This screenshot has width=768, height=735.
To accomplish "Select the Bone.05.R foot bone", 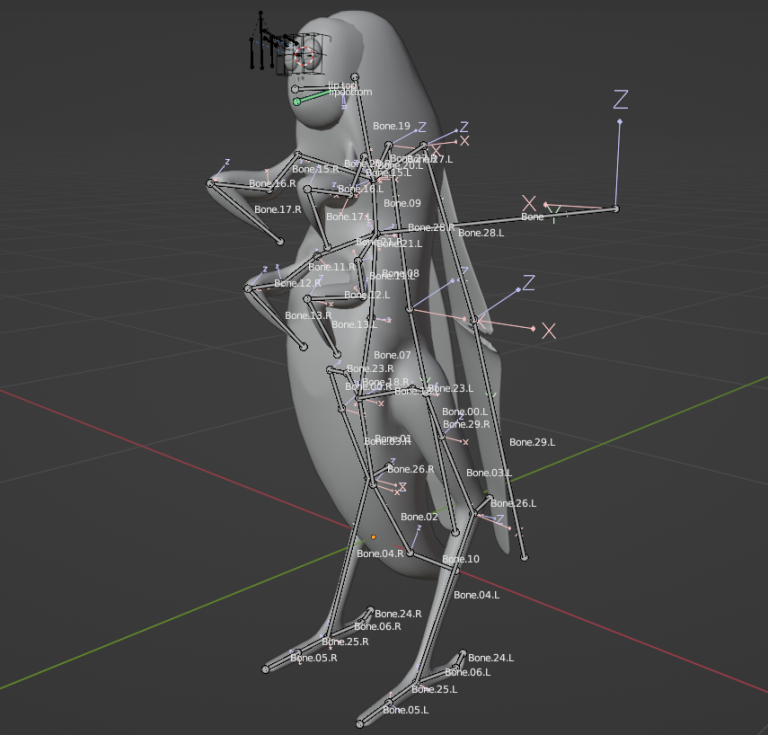I will pyautogui.click(x=313, y=658).
